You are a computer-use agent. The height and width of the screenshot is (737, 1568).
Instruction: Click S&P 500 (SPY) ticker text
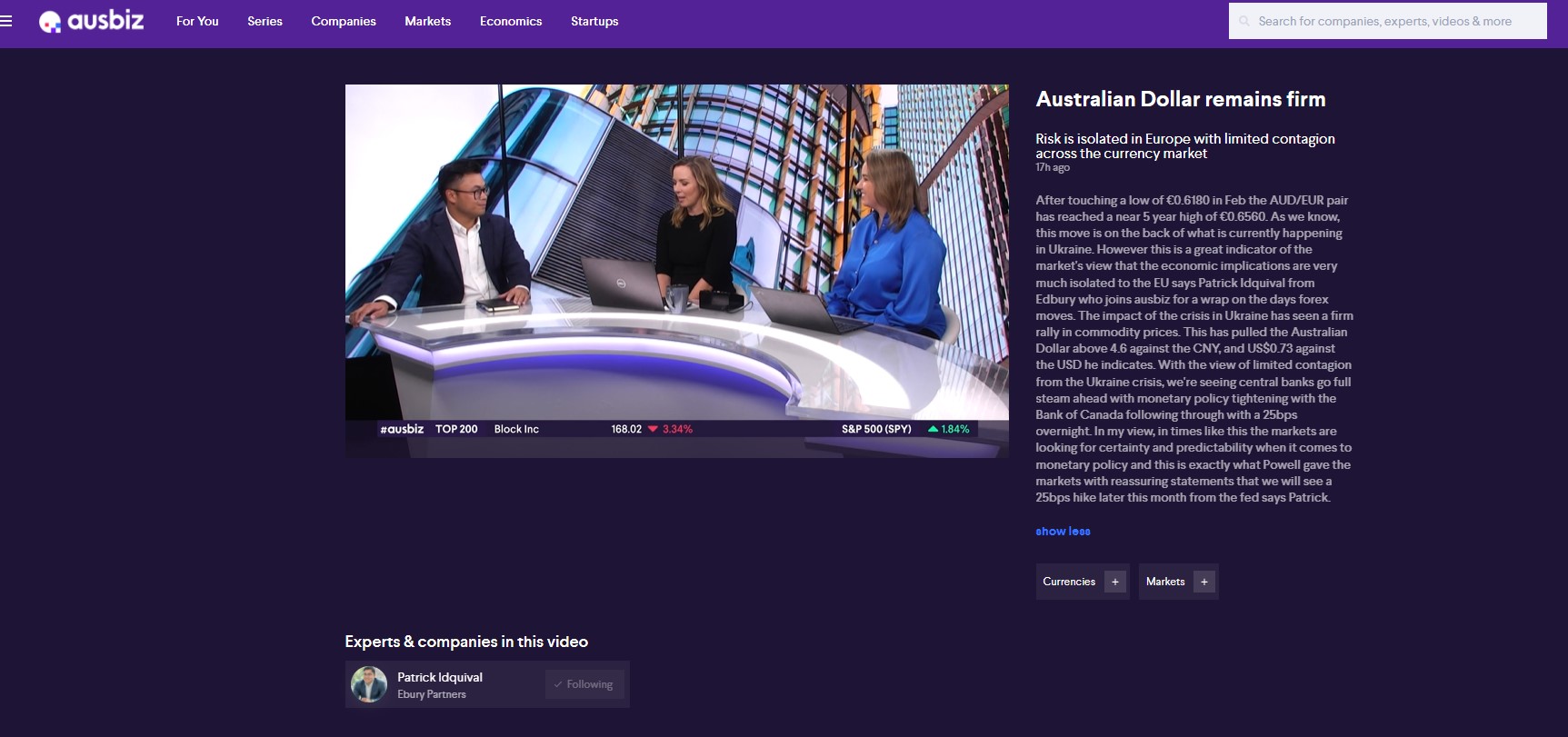(876, 429)
